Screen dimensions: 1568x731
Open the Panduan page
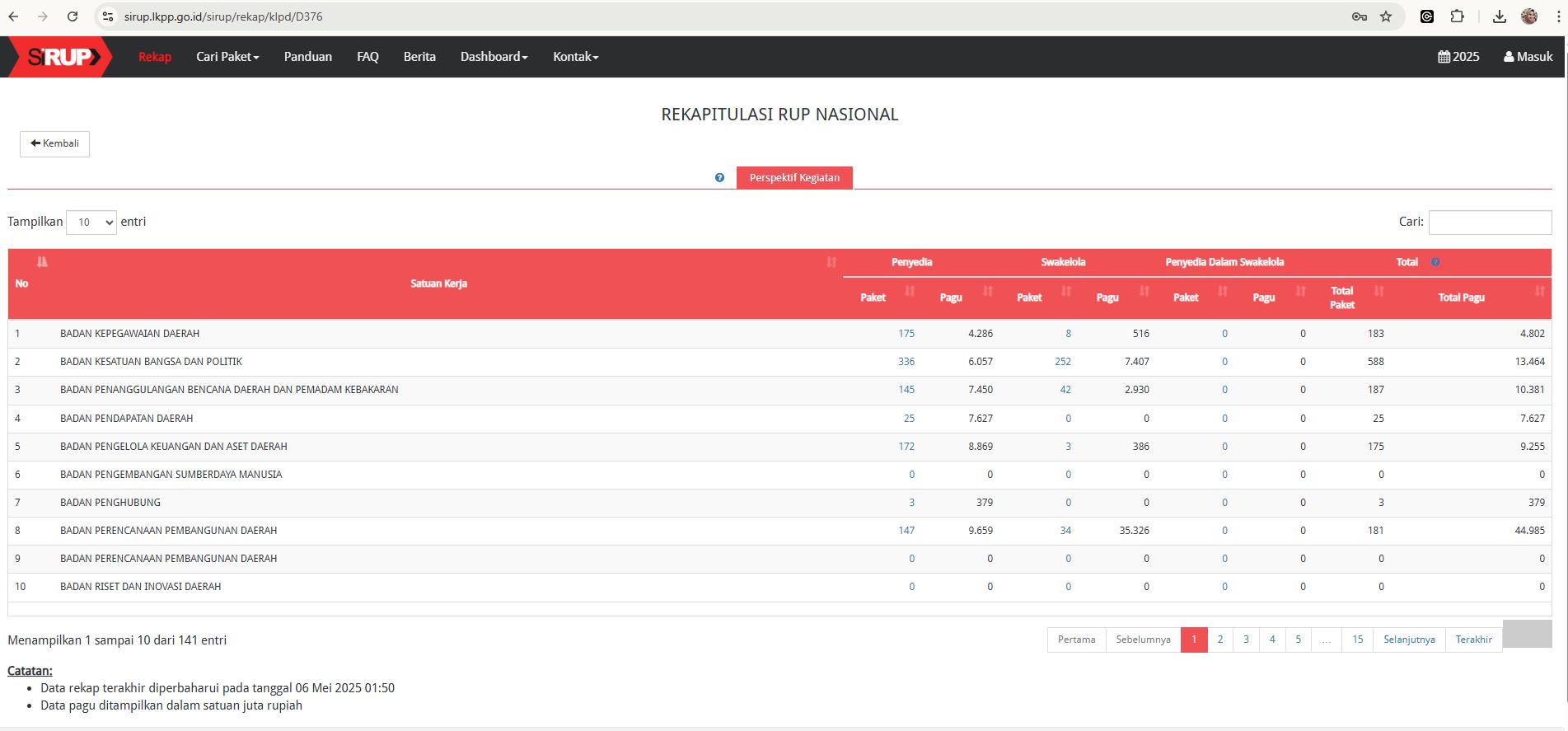(308, 57)
